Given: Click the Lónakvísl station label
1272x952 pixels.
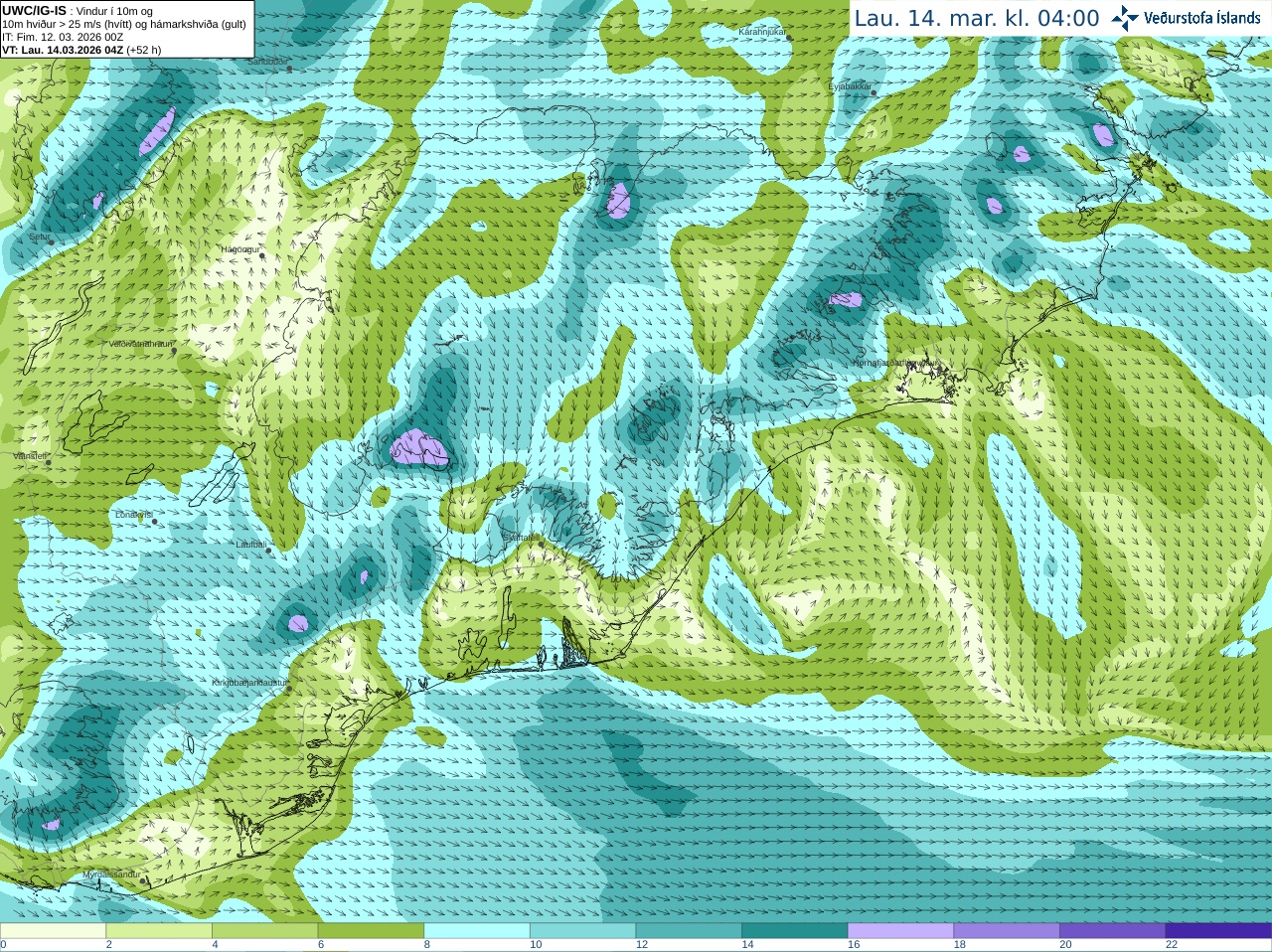Looking at the screenshot, I should click(132, 515).
